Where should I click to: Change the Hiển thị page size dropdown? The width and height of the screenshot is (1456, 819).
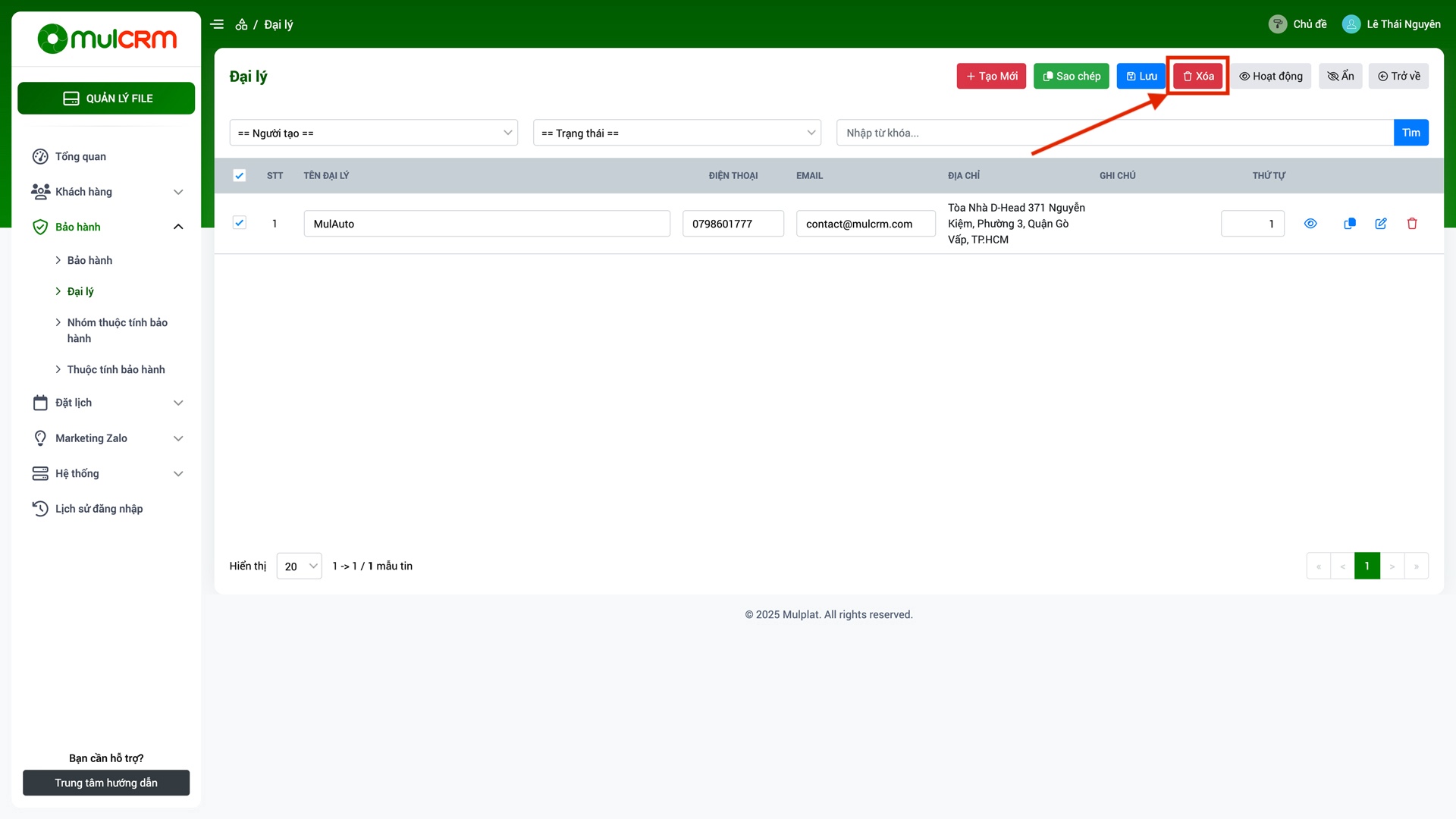[x=300, y=566]
